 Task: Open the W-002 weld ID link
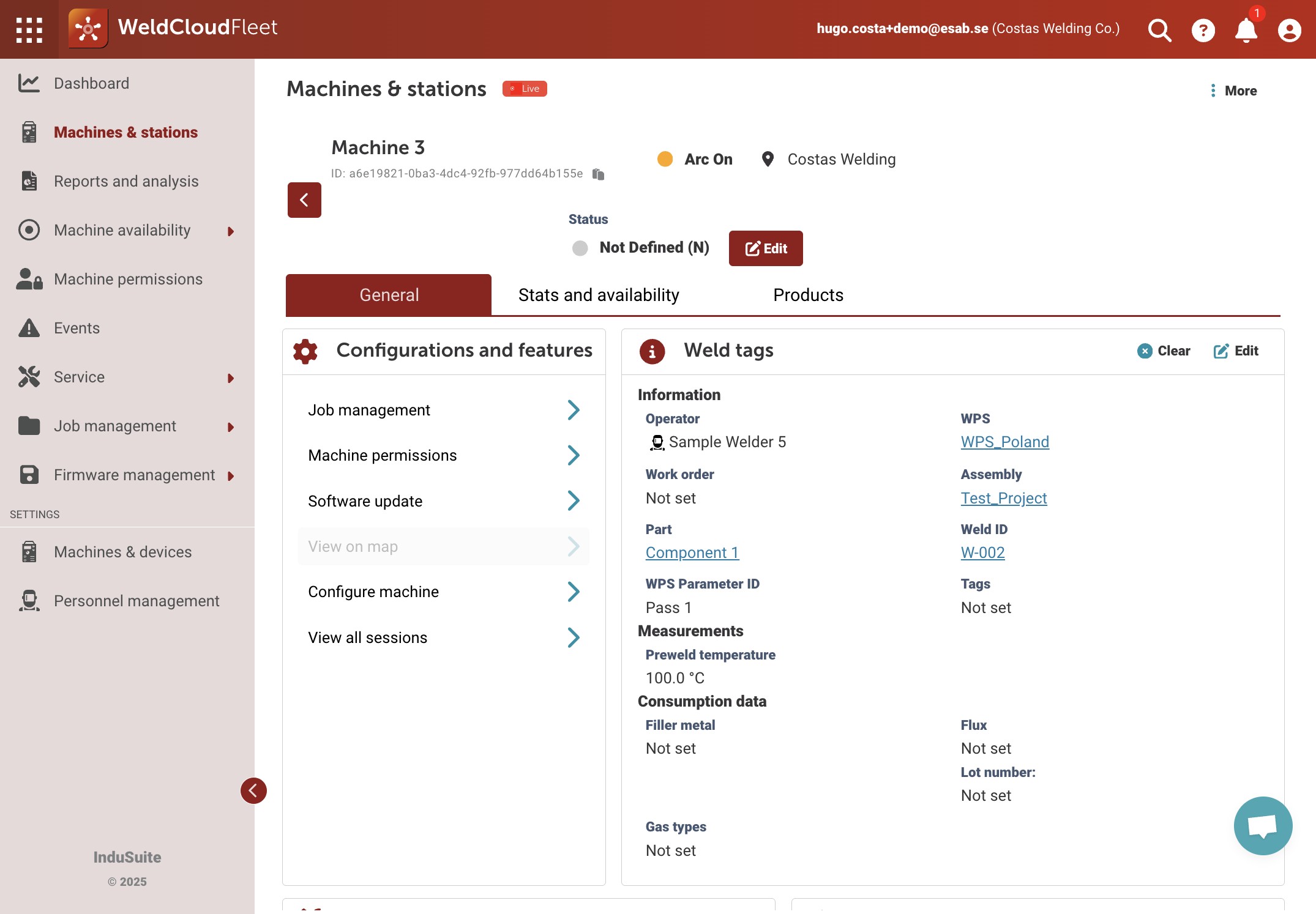pos(982,552)
